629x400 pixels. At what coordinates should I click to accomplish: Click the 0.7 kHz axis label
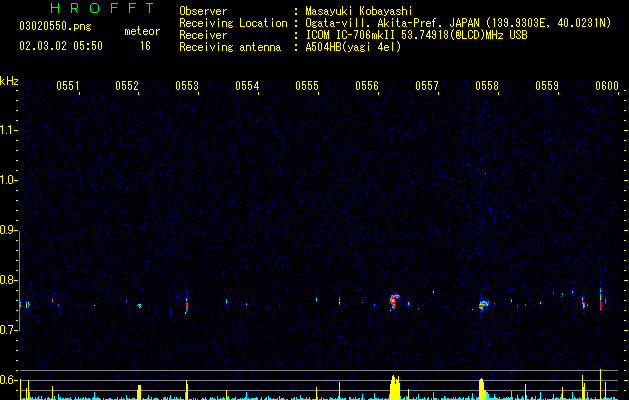click(x=8, y=330)
